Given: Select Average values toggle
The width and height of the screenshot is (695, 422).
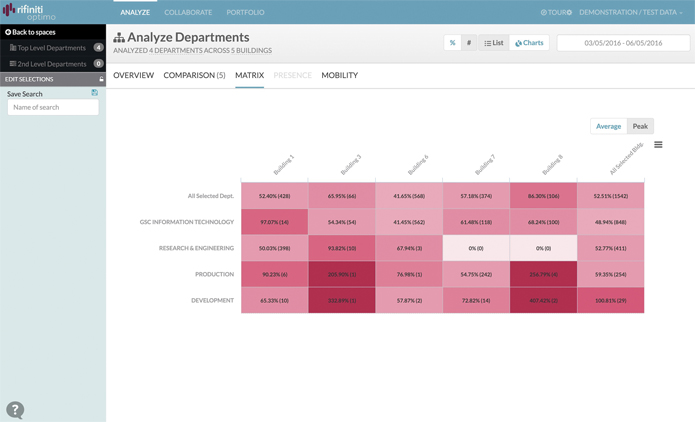Looking at the screenshot, I should click(609, 126).
